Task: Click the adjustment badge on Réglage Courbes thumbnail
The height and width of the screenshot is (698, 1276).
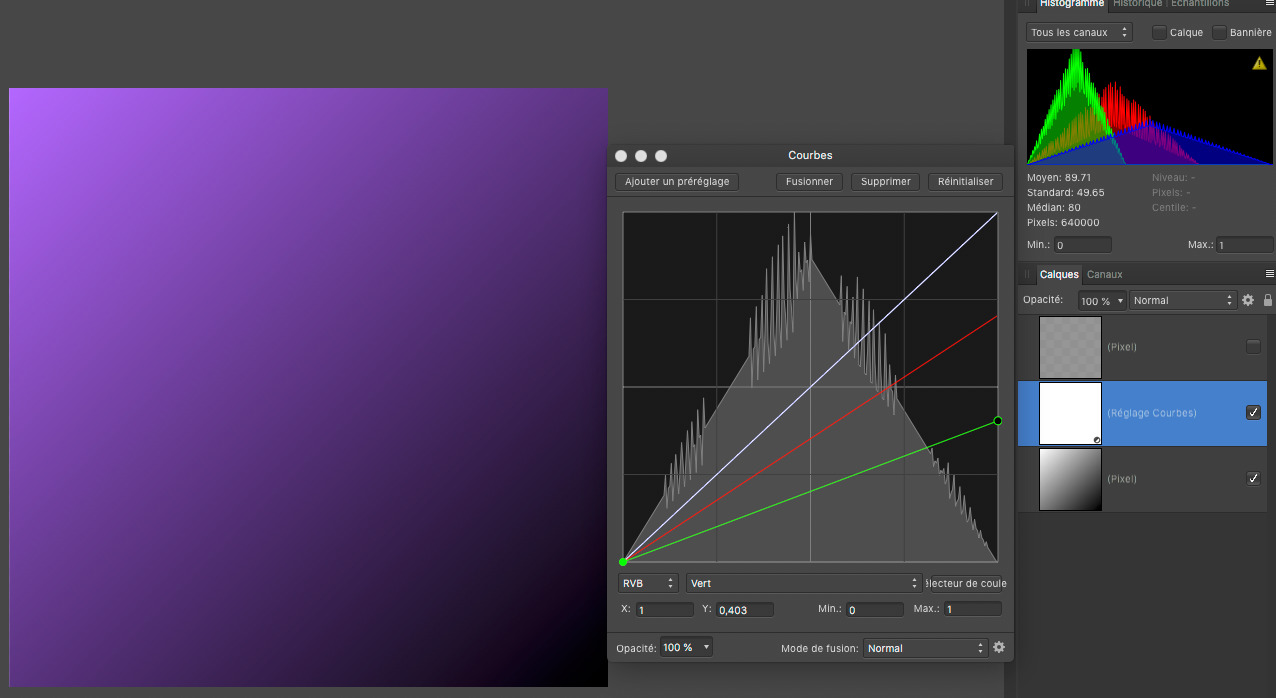Action: pos(1096,440)
